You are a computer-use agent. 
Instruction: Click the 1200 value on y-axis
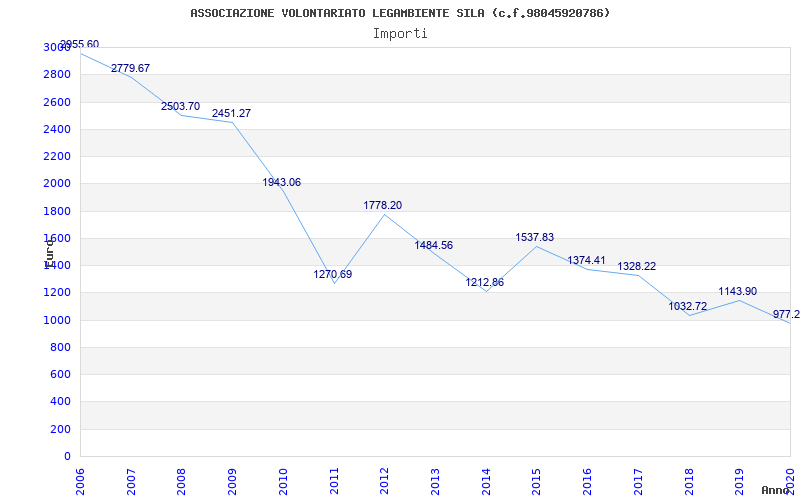[57, 293]
